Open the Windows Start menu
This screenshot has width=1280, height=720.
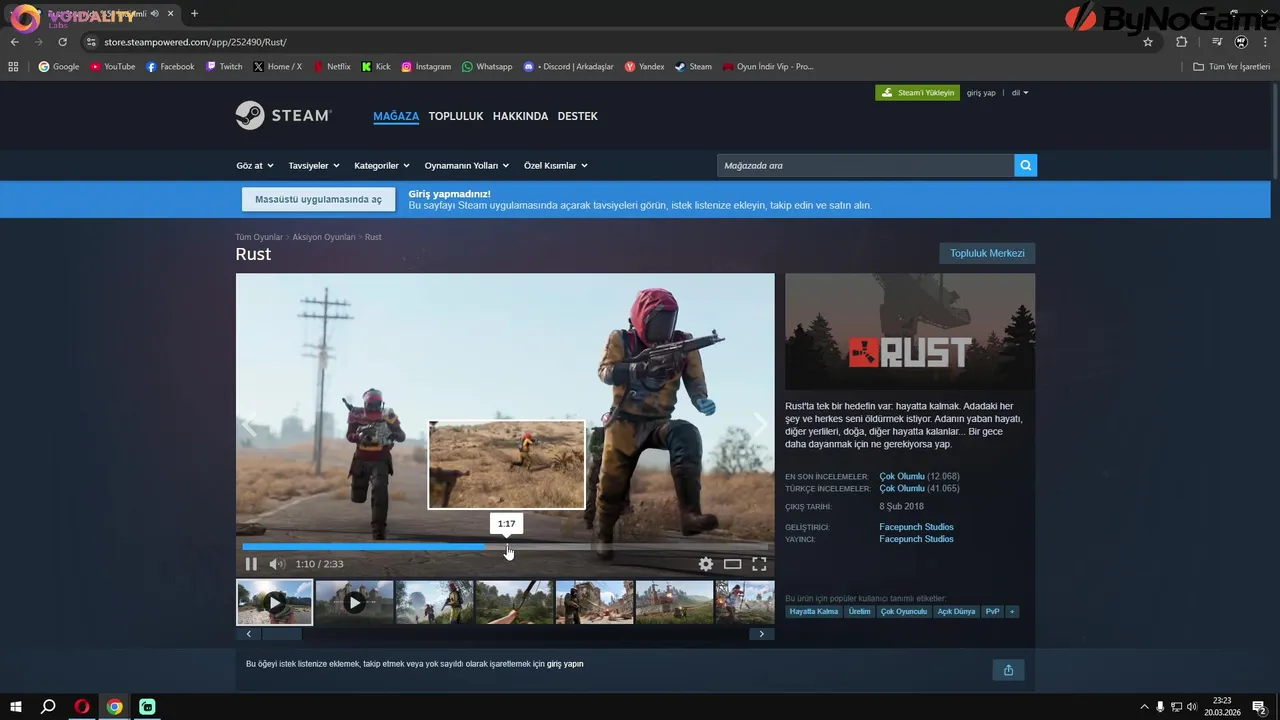click(16, 707)
